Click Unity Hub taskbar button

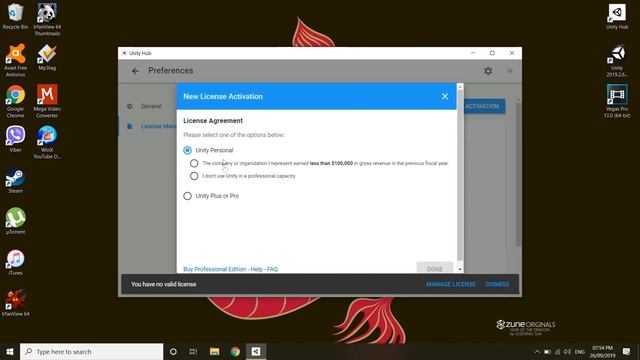[256, 351]
